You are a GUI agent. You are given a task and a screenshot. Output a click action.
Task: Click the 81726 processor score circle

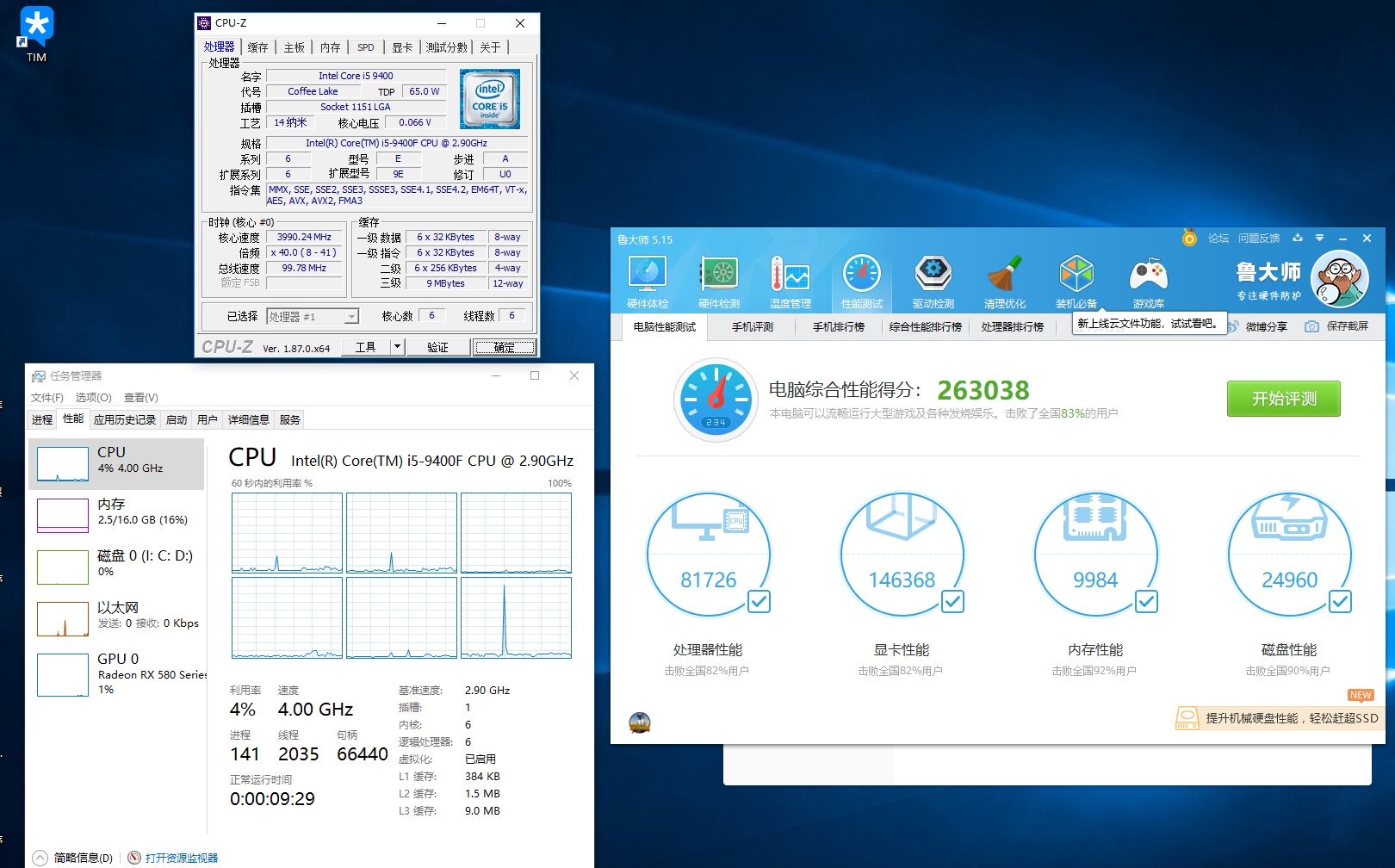coord(709,555)
